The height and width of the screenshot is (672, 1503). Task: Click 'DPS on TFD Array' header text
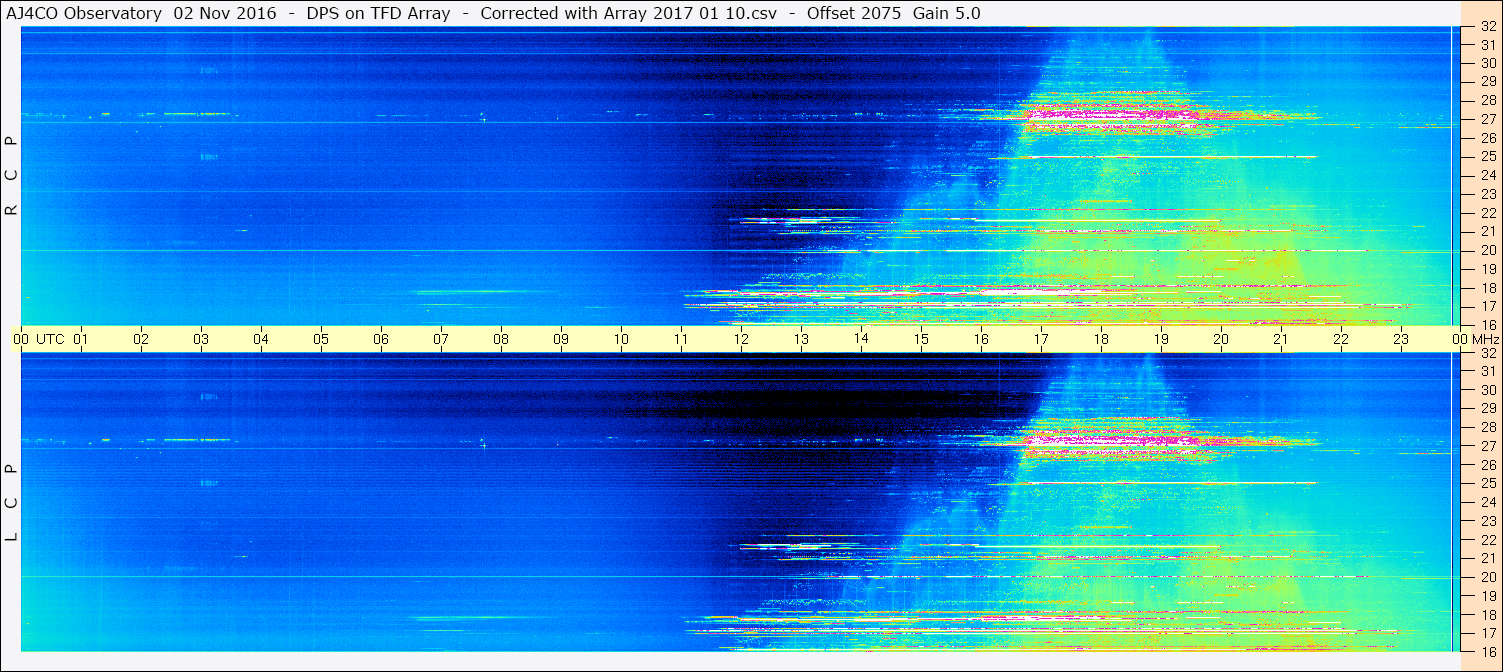point(379,13)
